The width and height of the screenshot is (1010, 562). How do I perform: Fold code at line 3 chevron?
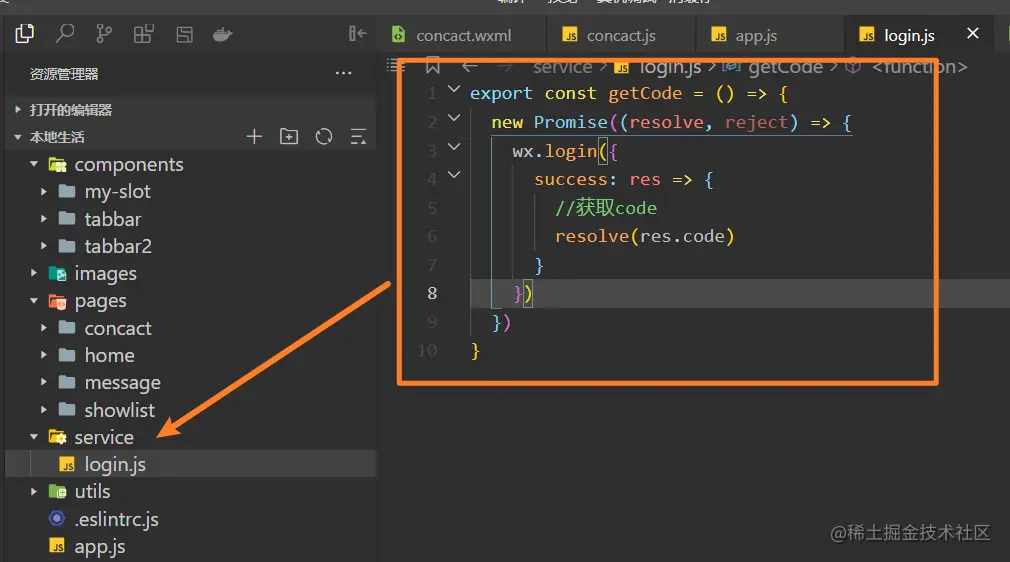(x=454, y=146)
